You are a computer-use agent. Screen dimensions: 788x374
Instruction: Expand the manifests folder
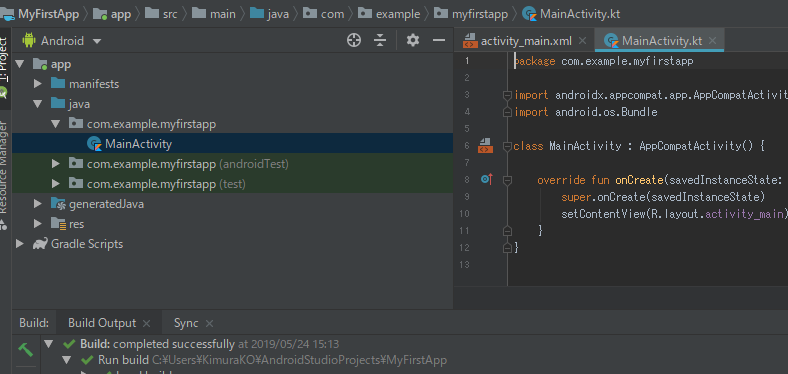click(x=38, y=83)
